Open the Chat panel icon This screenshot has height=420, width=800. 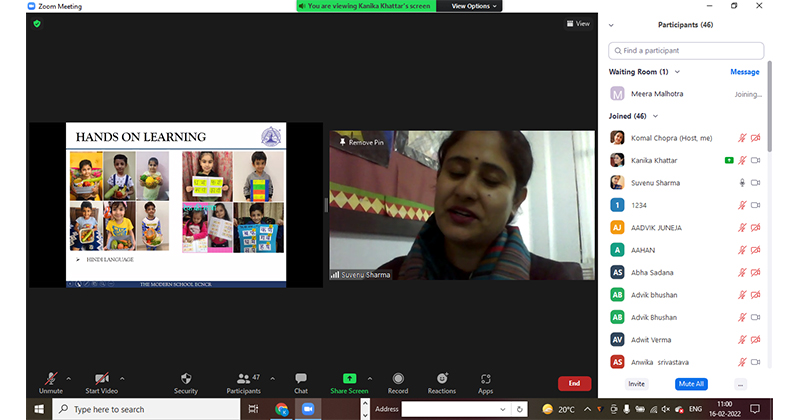(301, 379)
